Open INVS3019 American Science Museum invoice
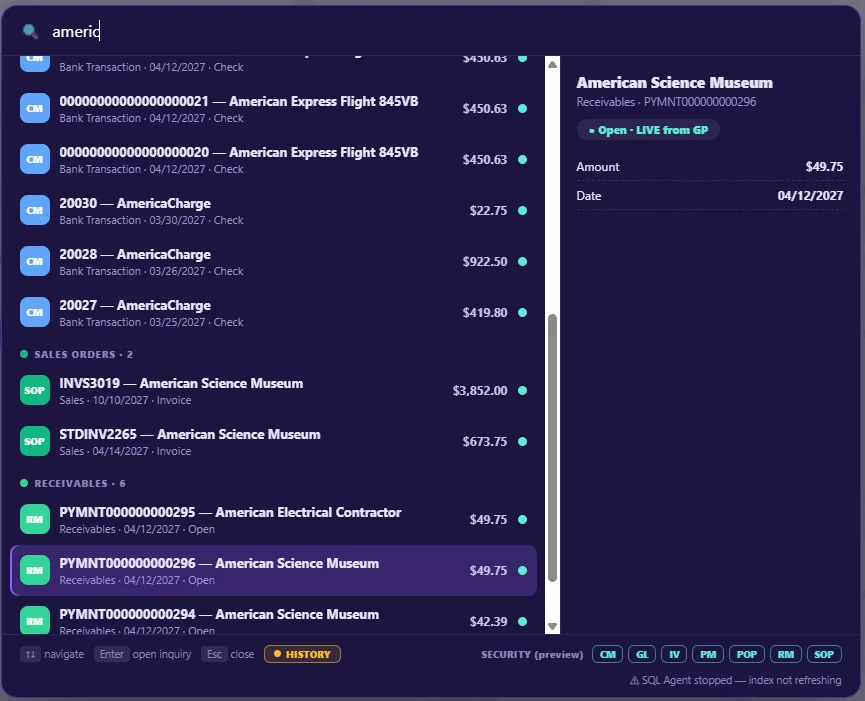 pos(274,390)
